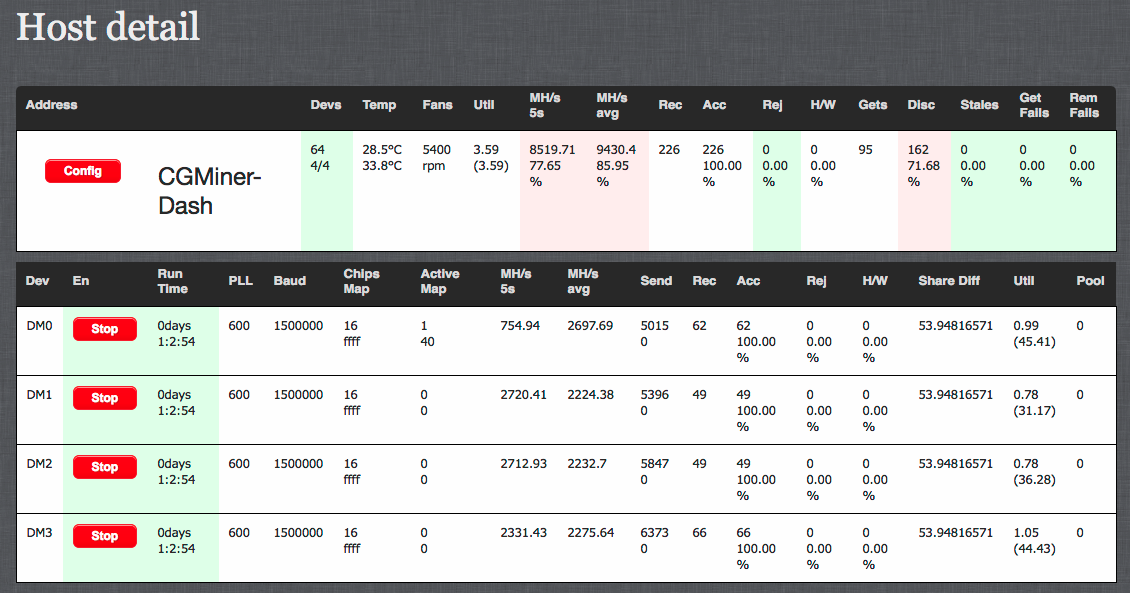
Task: Stop the DM2 device
Action: coord(104,467)
